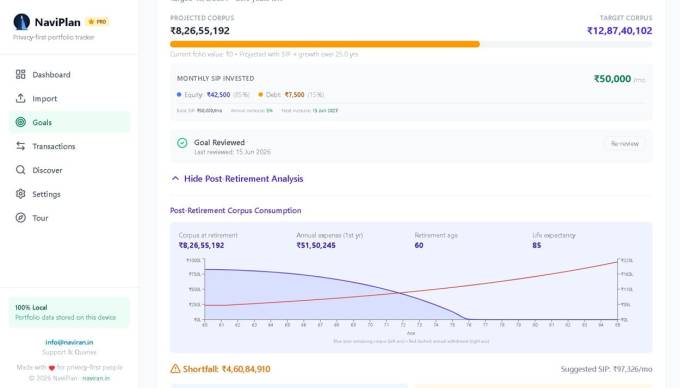Click Post-Retirement Corpus Consumption heading

[x=235, y=210]
